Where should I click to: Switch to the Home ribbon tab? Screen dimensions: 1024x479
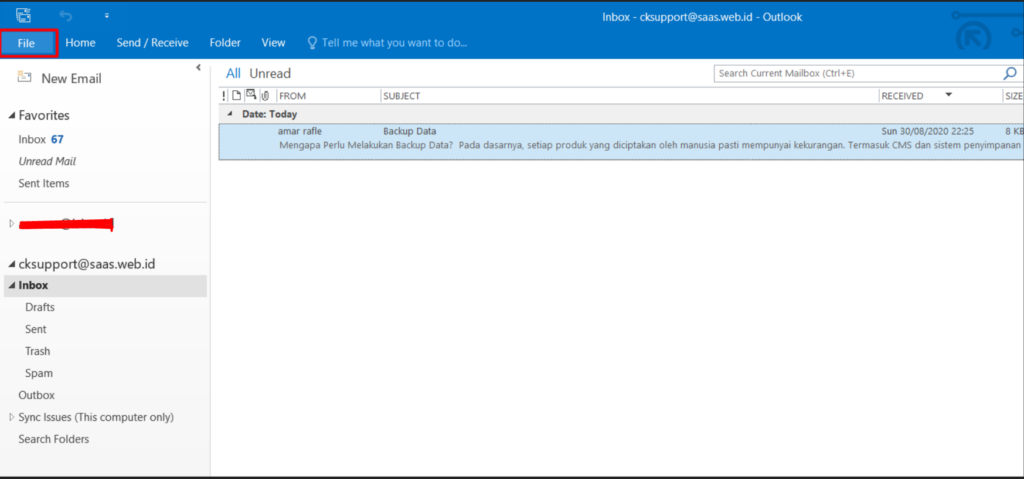(x=80, y=42)
